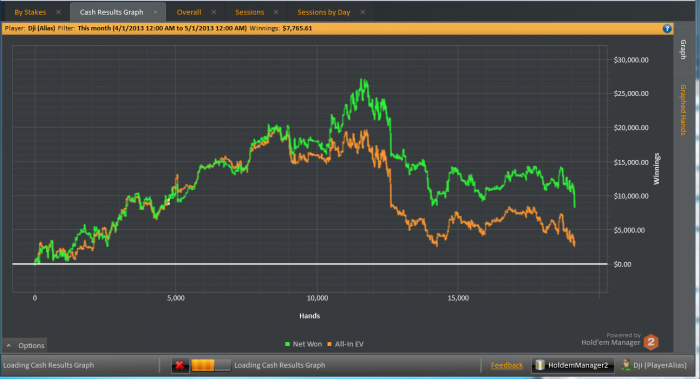Select the vertical Graph side tab
This screenshot has width=700, height=379.
click(x=683, y=50)
